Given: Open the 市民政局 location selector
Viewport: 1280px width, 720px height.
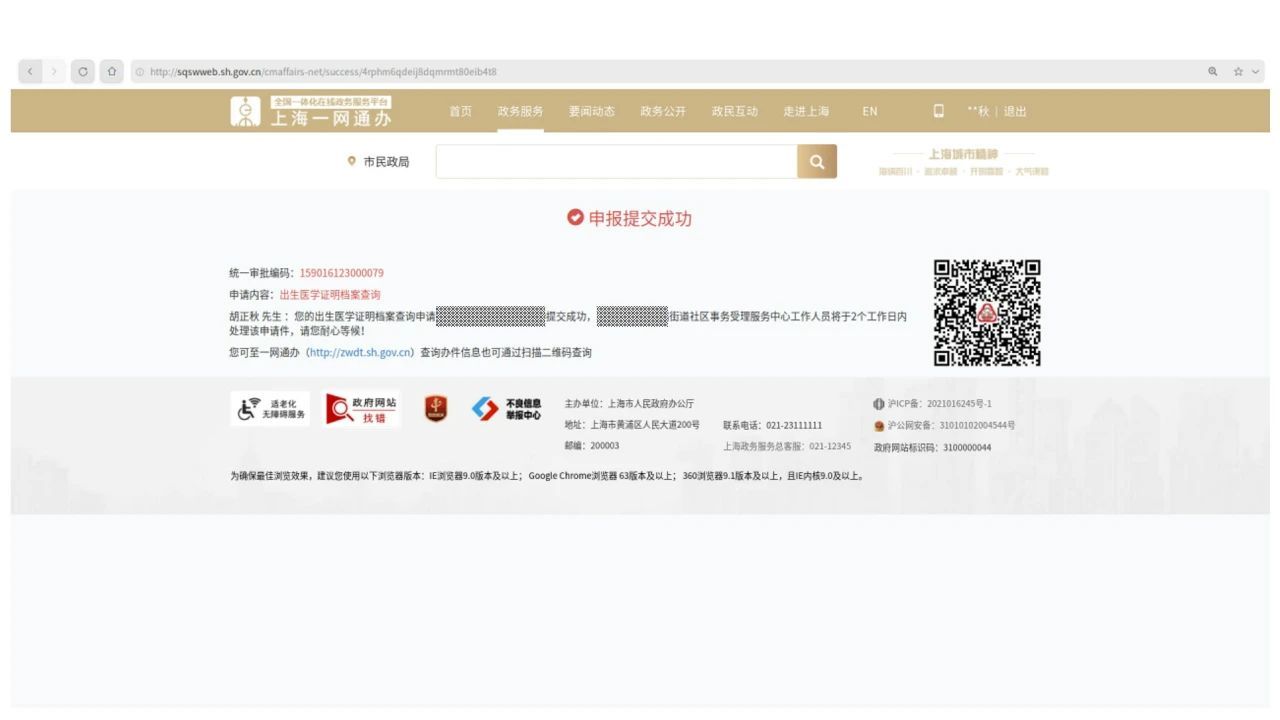Looking at the screenshot, I should tap(379, 162).
